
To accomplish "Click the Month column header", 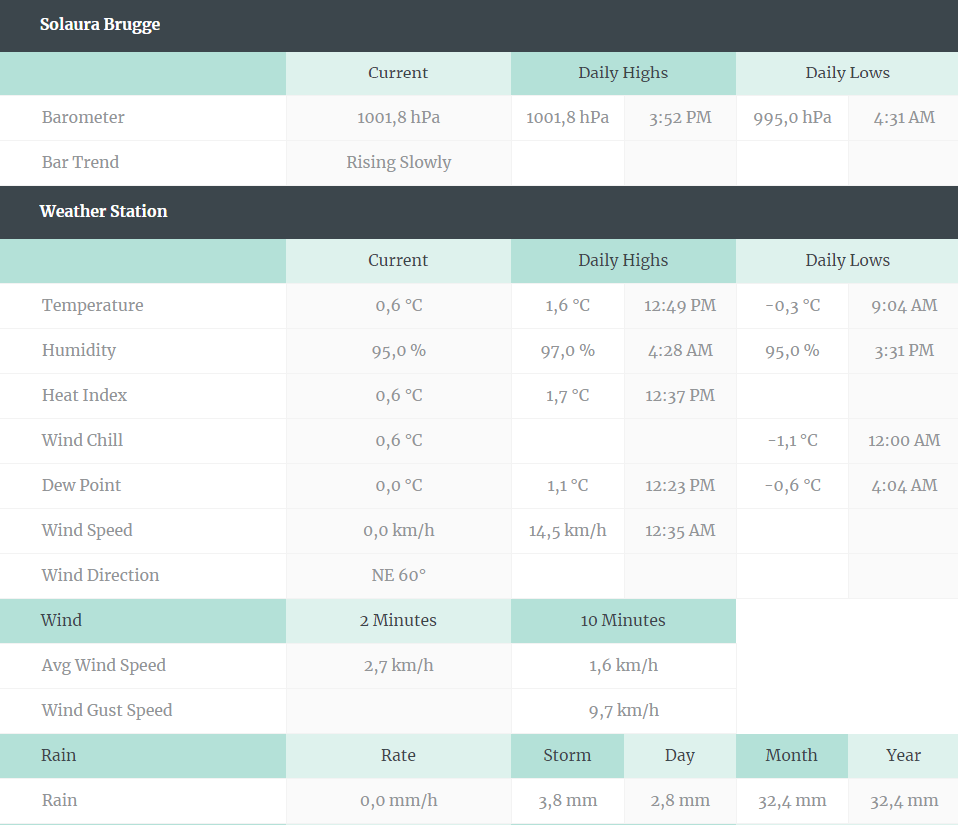I will (792, 756).
